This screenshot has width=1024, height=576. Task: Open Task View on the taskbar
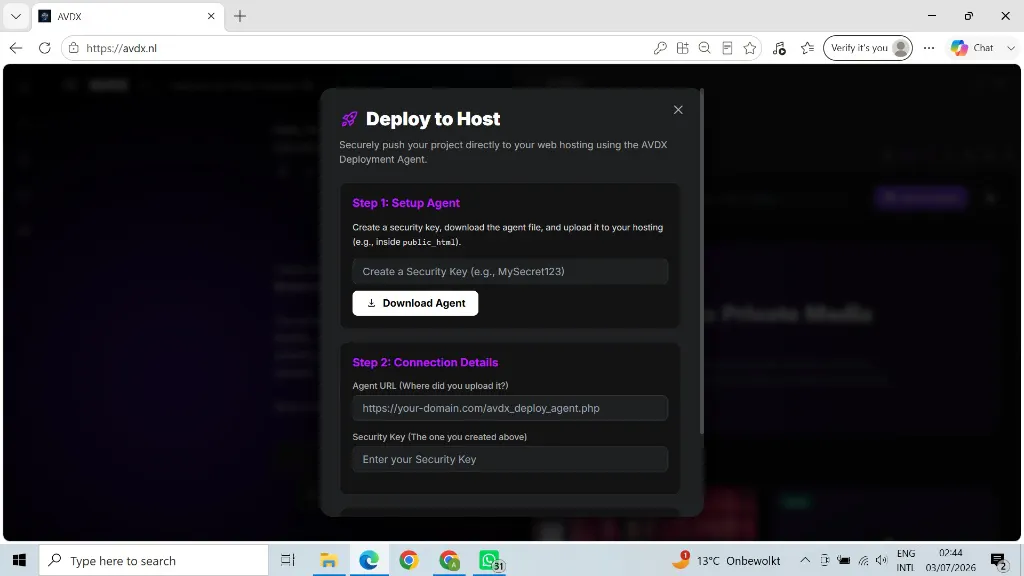pyautogui.click(x=288, y=560)
